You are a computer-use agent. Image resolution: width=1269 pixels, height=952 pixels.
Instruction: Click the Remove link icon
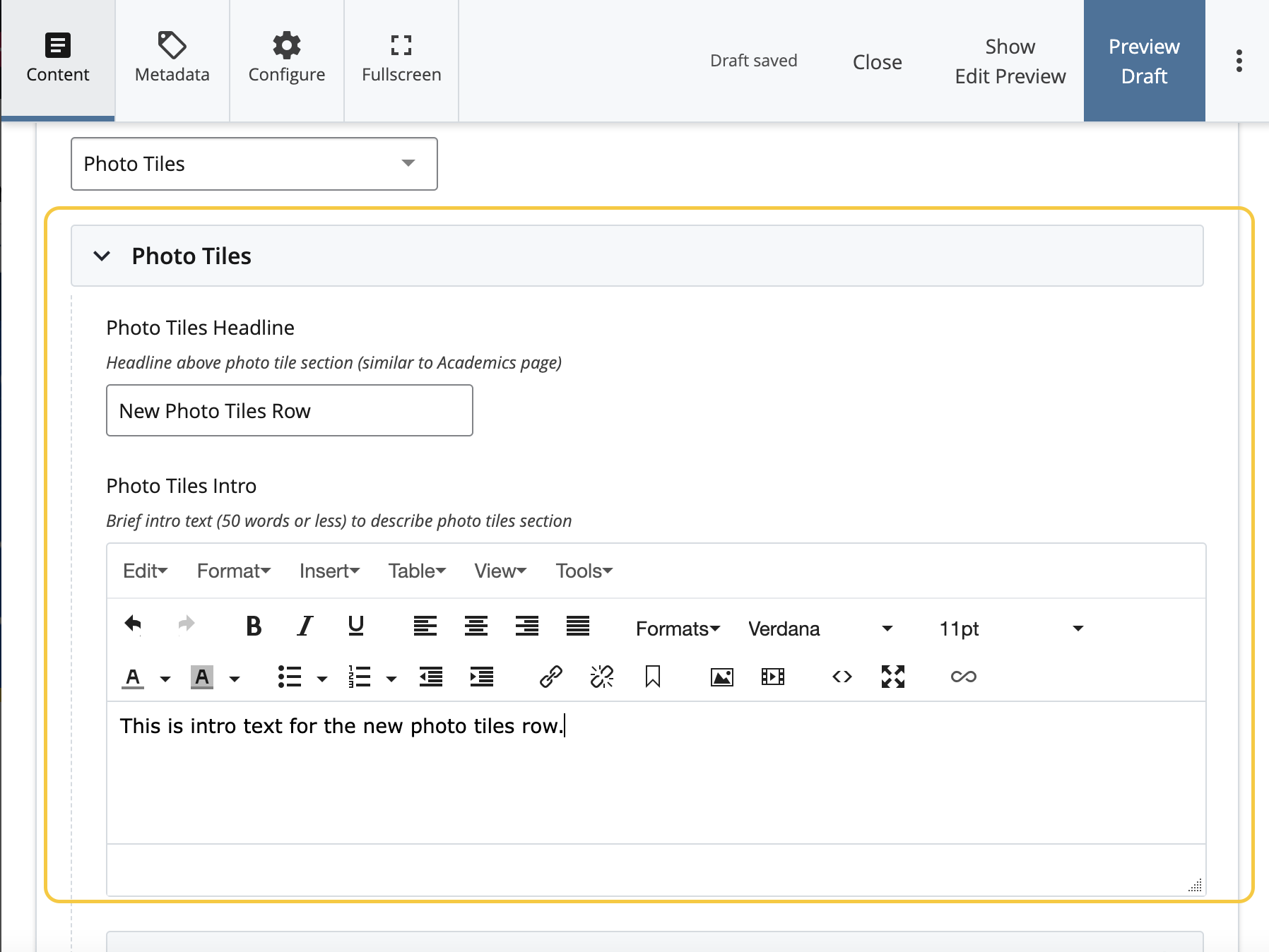(602, 677)
